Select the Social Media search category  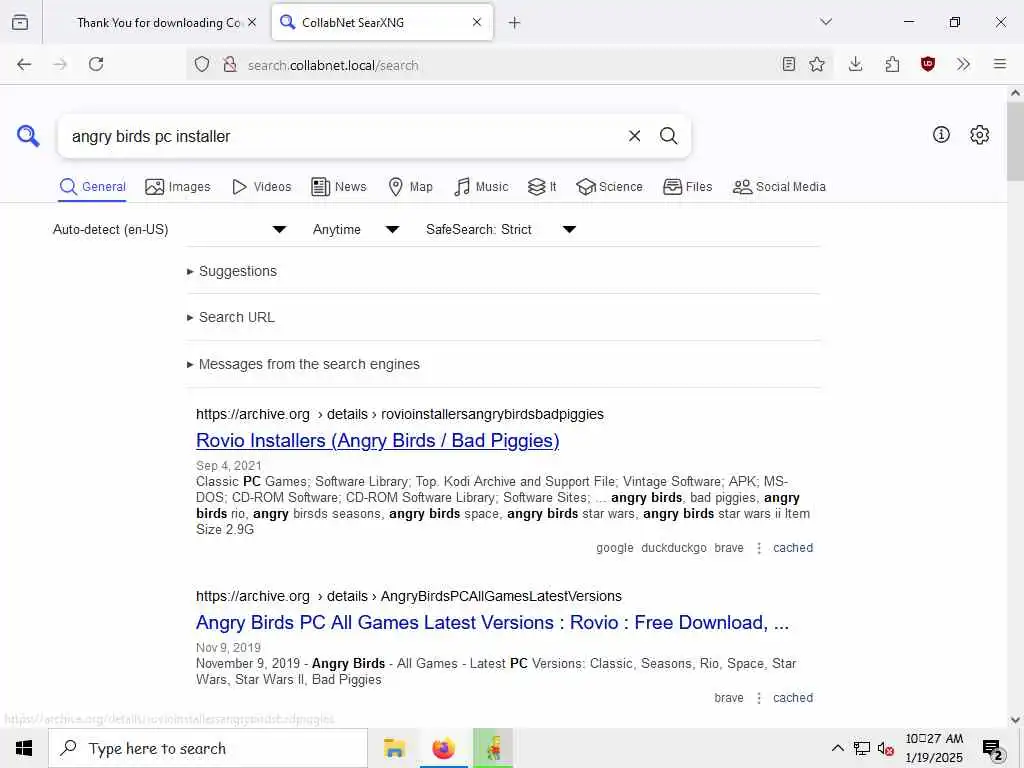click(x=779, y=187)
